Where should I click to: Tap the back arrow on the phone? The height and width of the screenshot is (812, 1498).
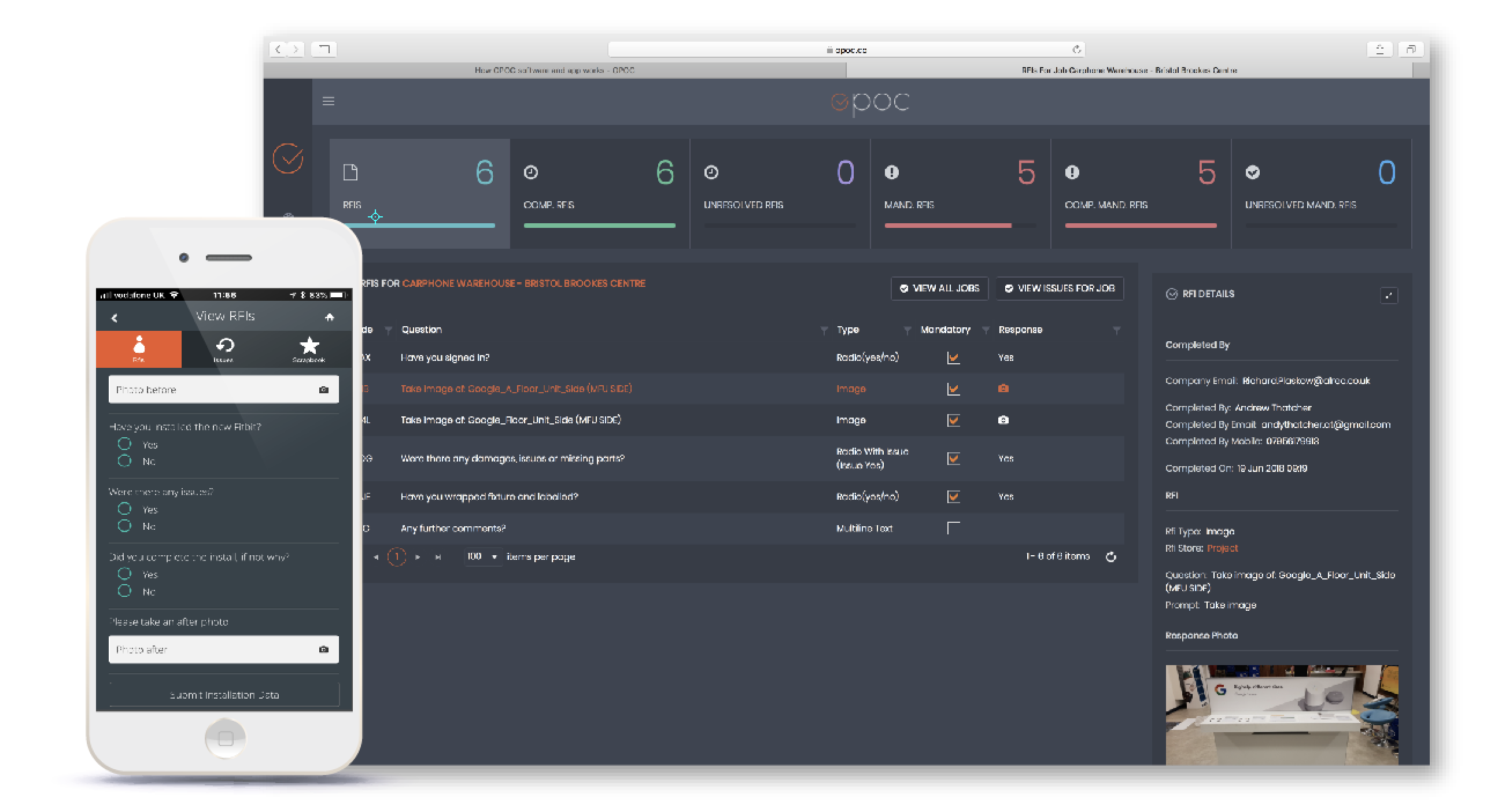(x=115, y=318)
